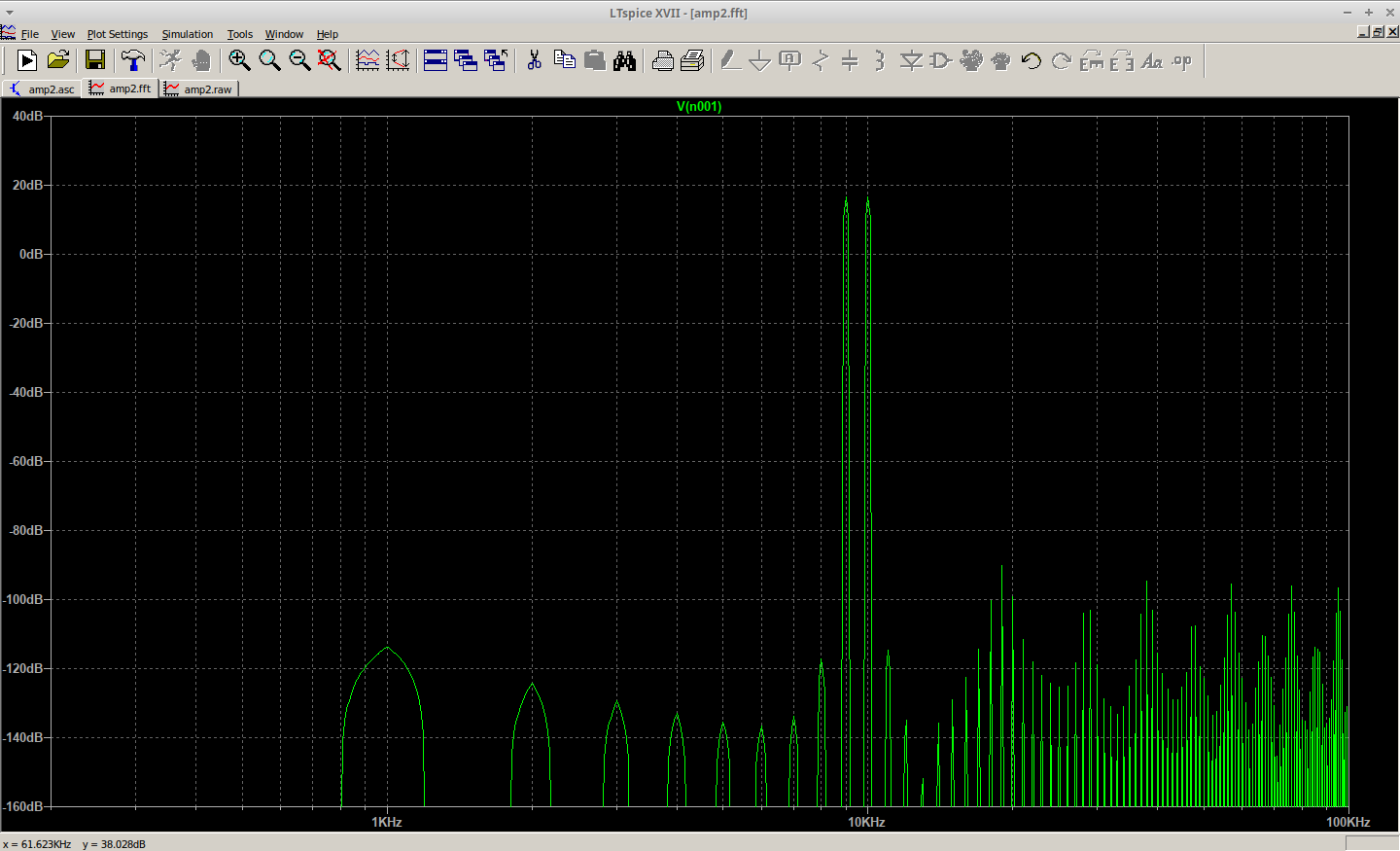Zoom to full extents with crossed magnifier

[x=330, y=60]
